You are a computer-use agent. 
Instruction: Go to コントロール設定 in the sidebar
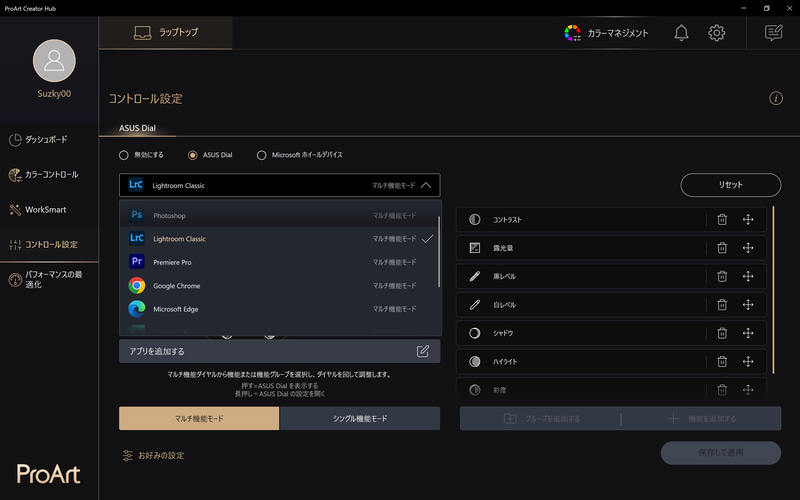(x=49, y=244)
